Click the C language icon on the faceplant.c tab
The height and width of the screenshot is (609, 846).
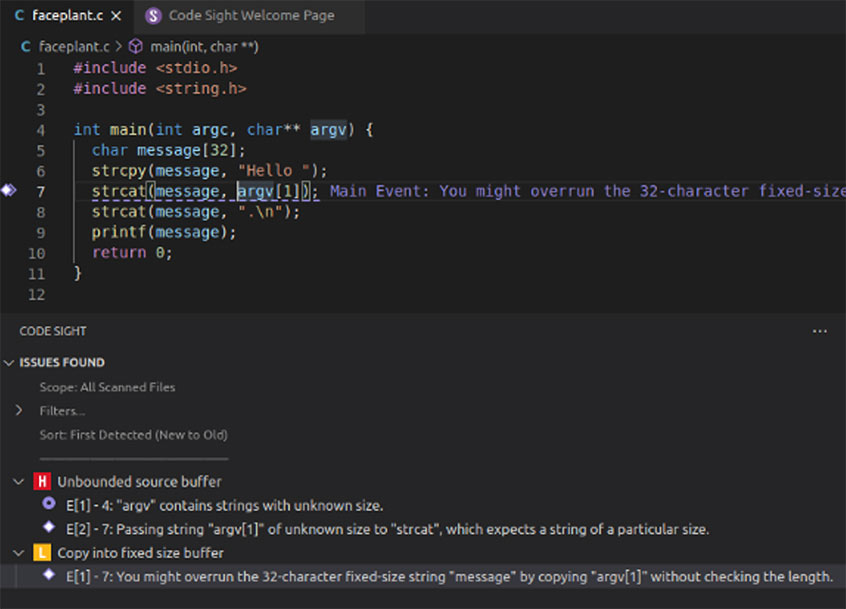[x=22, y=15]
